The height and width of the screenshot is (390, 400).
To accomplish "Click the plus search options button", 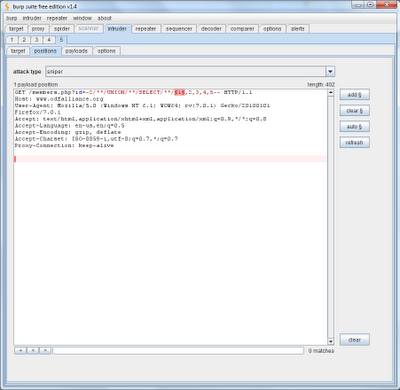I will click(x=20, y=350).
